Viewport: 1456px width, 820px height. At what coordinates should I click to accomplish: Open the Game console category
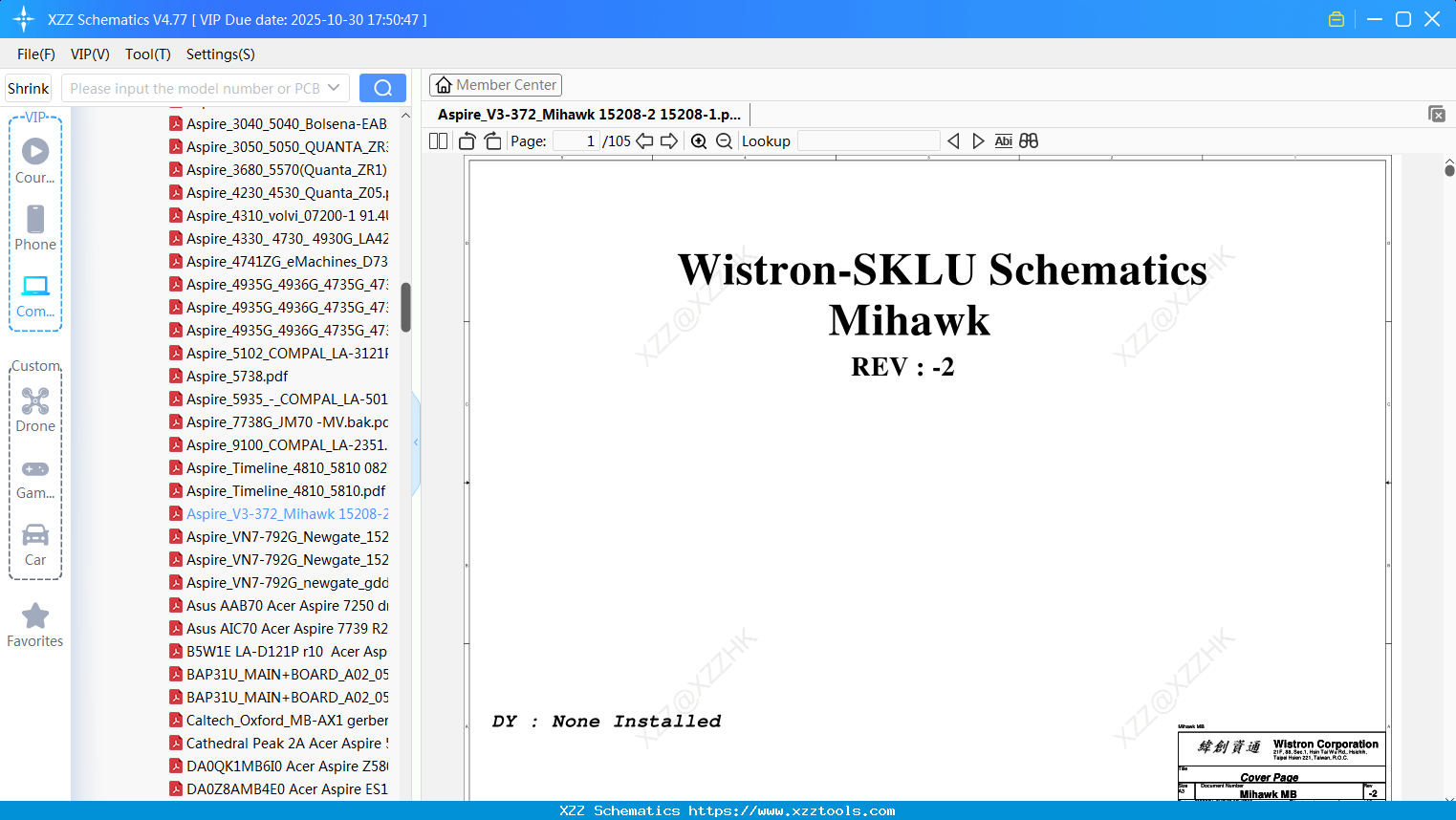(35, 478)
